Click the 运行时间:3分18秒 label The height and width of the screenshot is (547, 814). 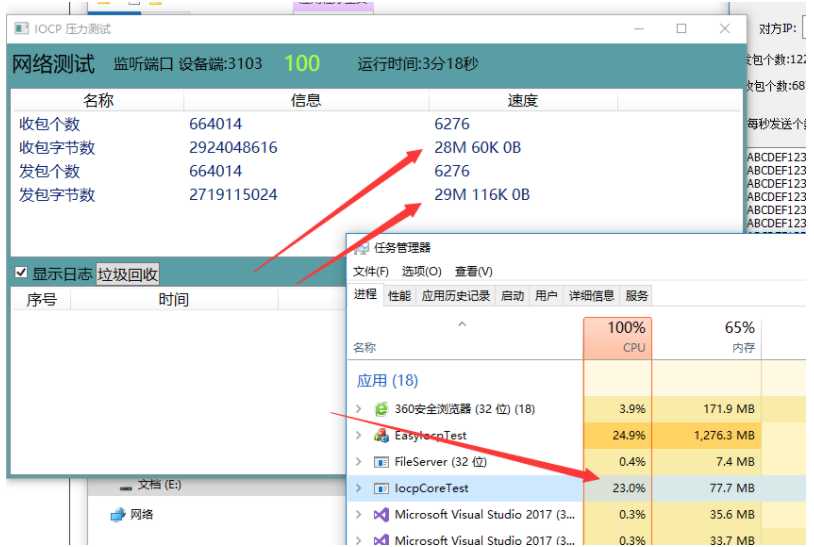click(x=418, y=64)
